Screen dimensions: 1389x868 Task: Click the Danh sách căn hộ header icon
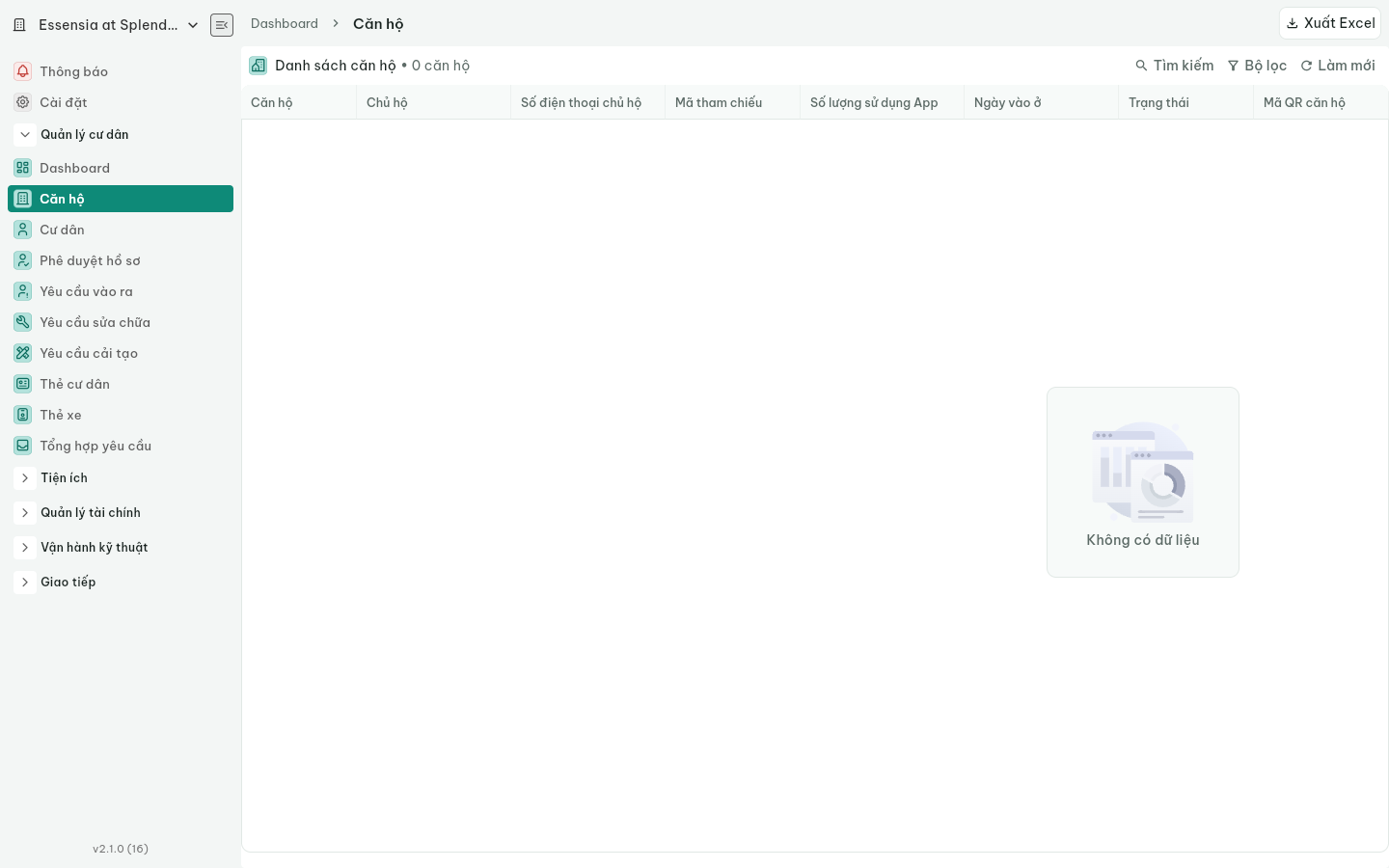[x=259, y=66]
